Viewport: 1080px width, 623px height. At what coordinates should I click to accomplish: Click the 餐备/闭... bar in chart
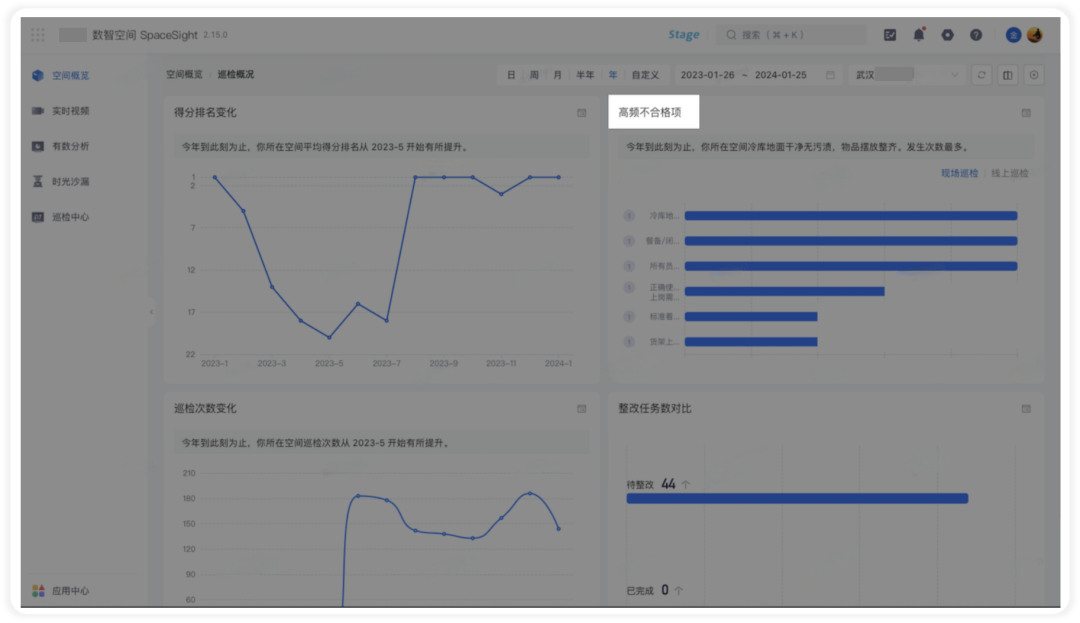coord(851,241)
